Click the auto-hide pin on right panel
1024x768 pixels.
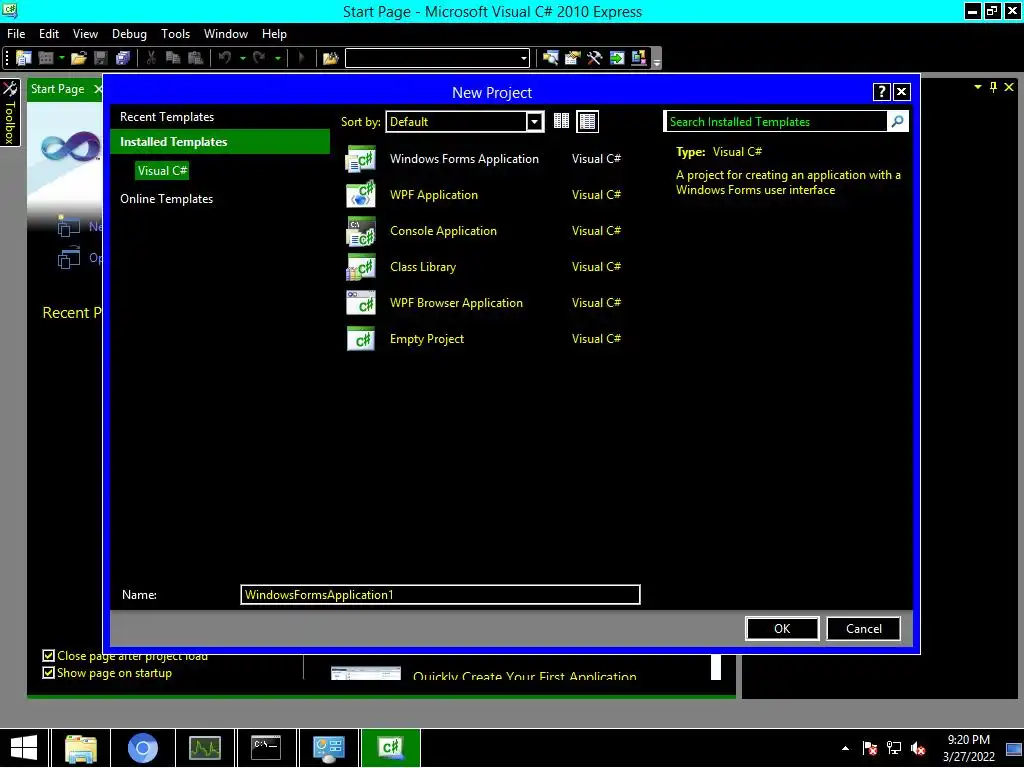tap(993, 87)
